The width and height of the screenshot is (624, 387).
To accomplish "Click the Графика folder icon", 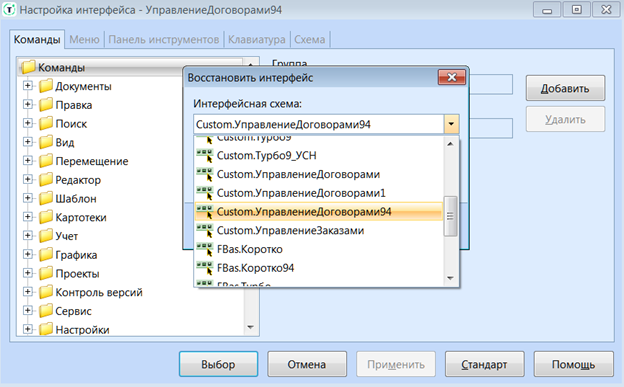I will point(46,254).
